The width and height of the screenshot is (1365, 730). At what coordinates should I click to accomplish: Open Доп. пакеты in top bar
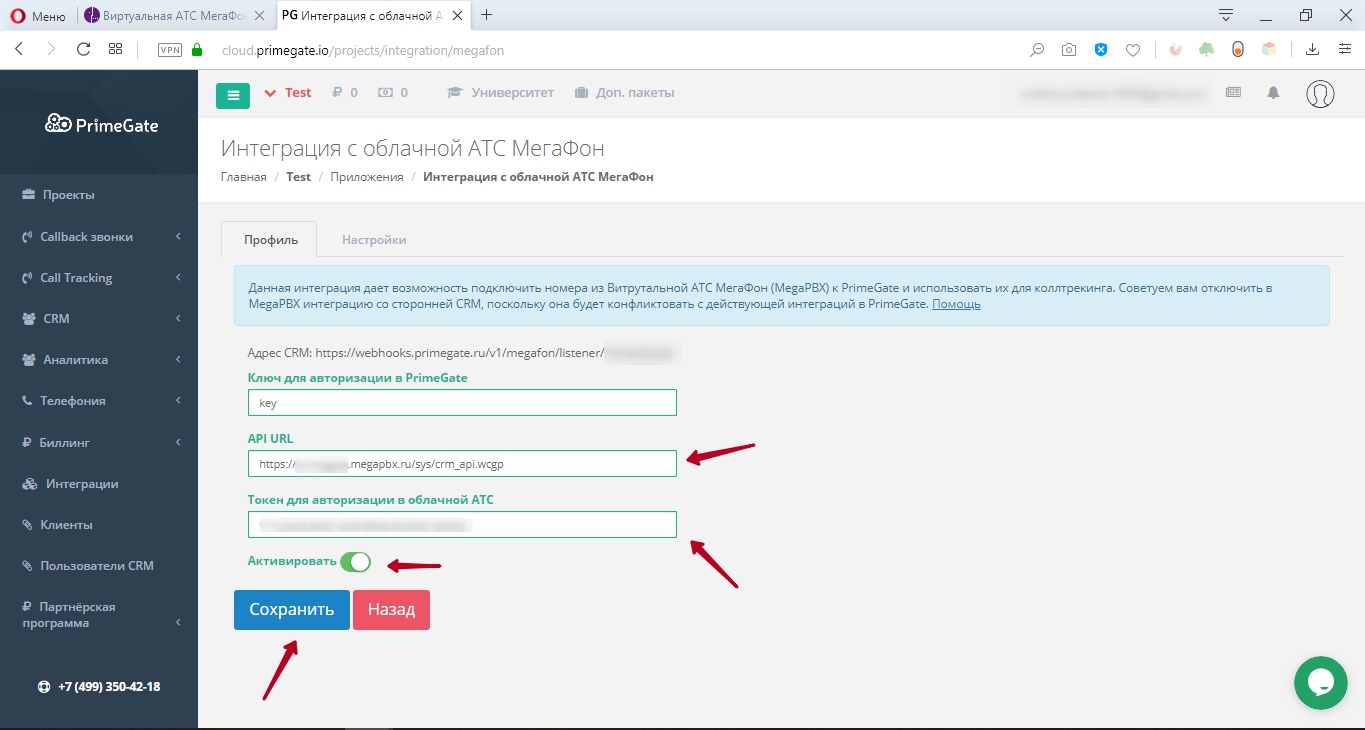coord(625,93)
